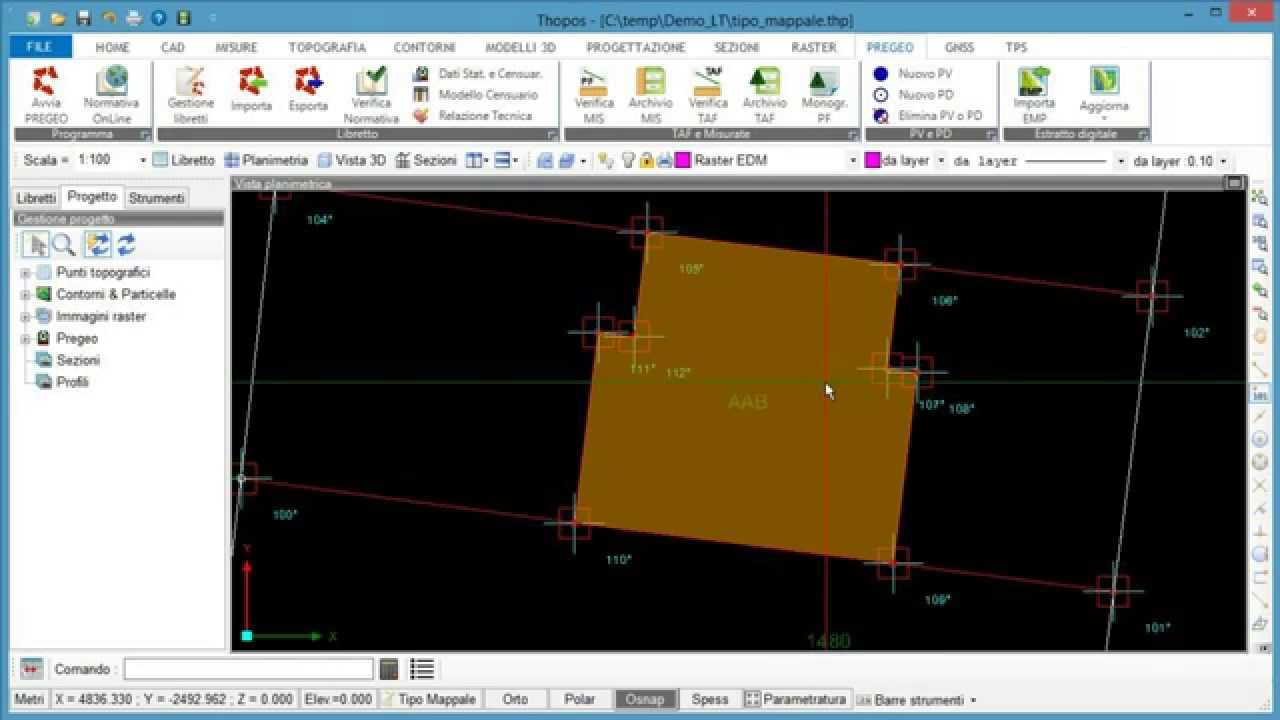Run Verifica TAF
Screen dimensions: 1280x720
pyautogui.click(x=708, y=94)
